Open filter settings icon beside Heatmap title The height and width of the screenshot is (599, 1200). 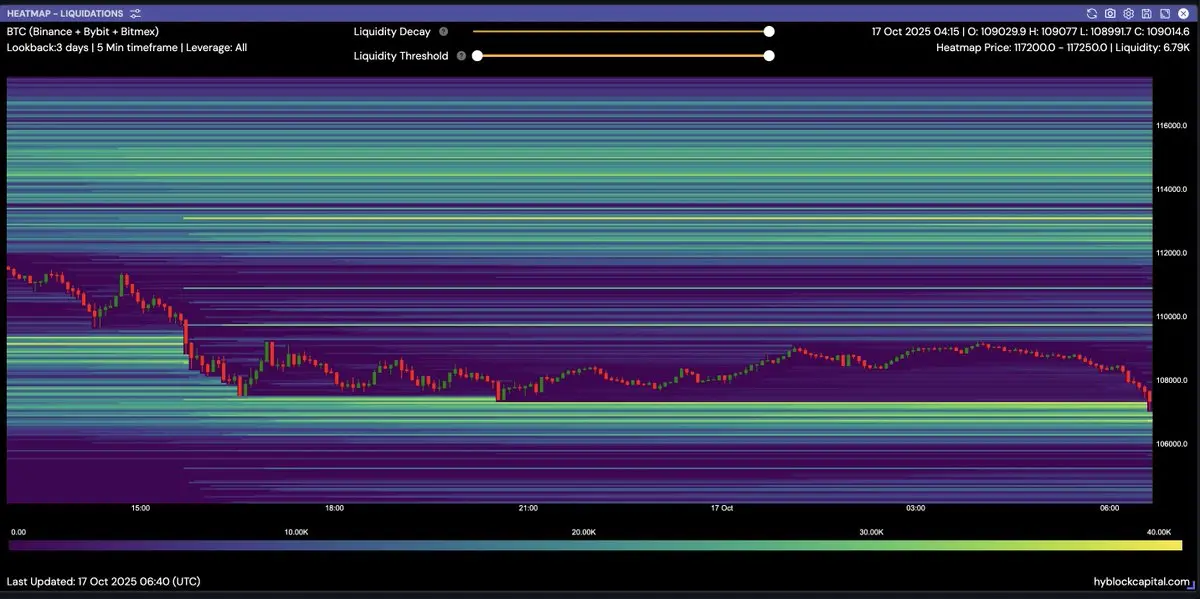point(136,14)
